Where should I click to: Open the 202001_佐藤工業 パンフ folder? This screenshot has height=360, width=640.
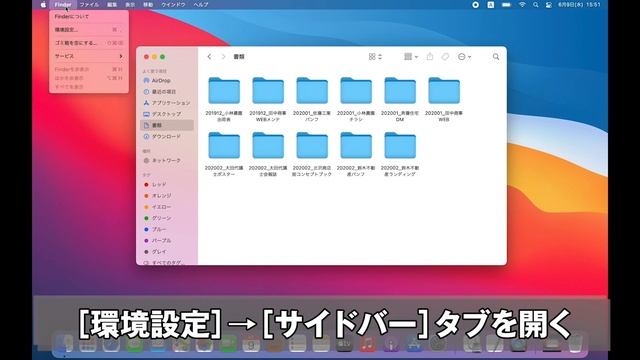pyautogui.click(x=312, y=91)
